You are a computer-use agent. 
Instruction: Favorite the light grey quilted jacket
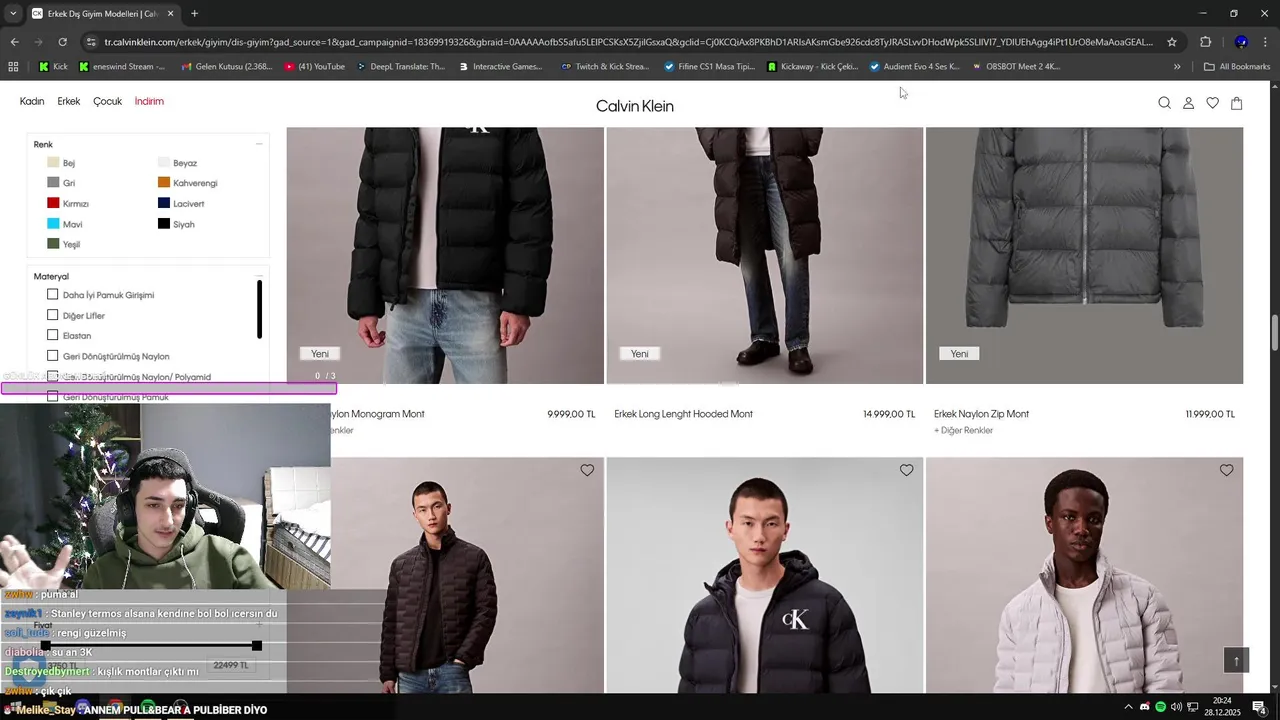[x=1226, y=470]
